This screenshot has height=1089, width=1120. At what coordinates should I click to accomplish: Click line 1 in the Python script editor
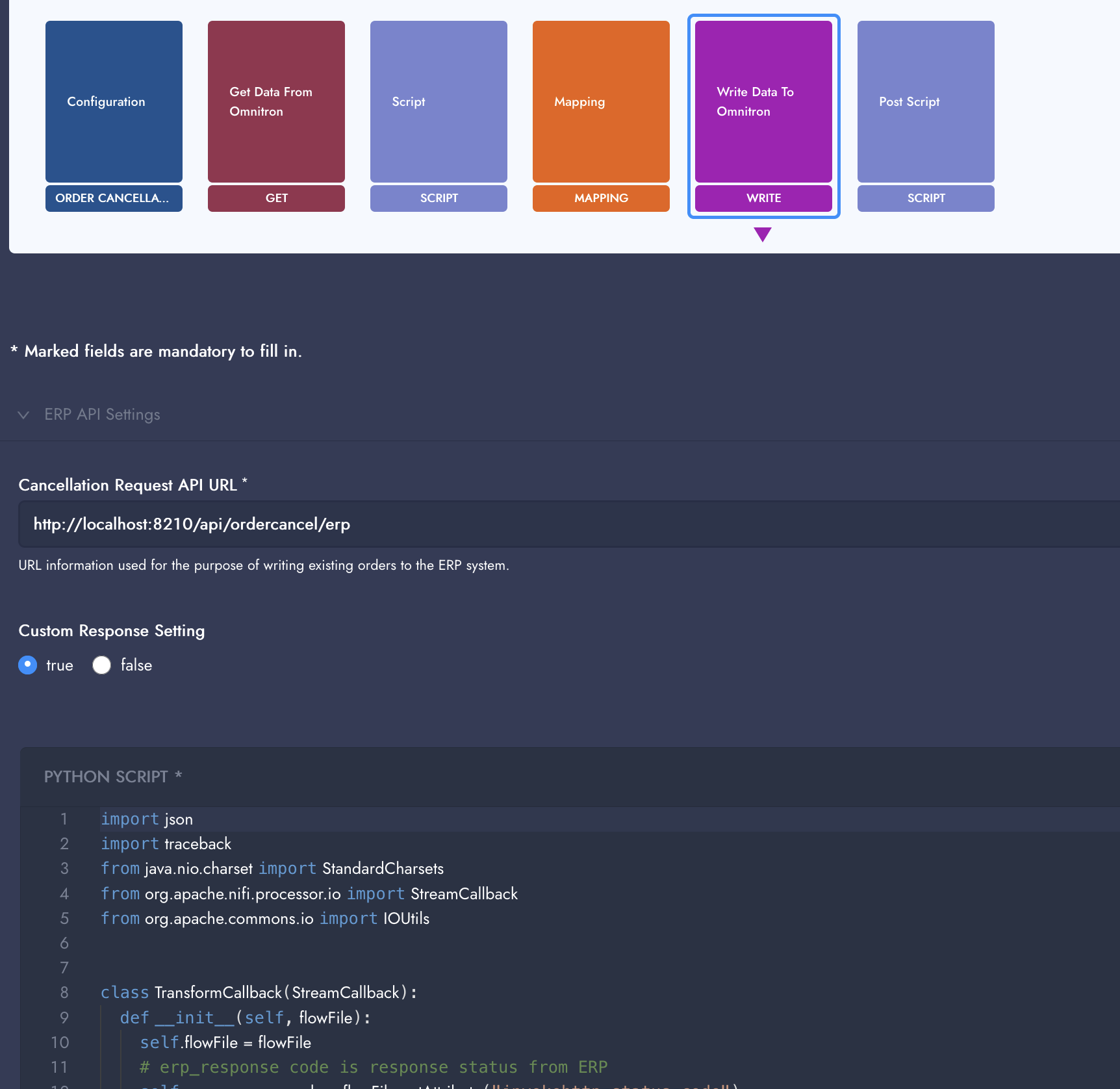pos(390,819)
